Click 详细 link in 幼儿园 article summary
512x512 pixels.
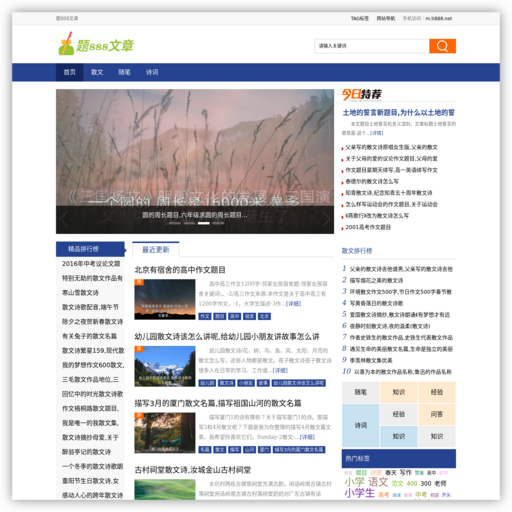point(280,370)
